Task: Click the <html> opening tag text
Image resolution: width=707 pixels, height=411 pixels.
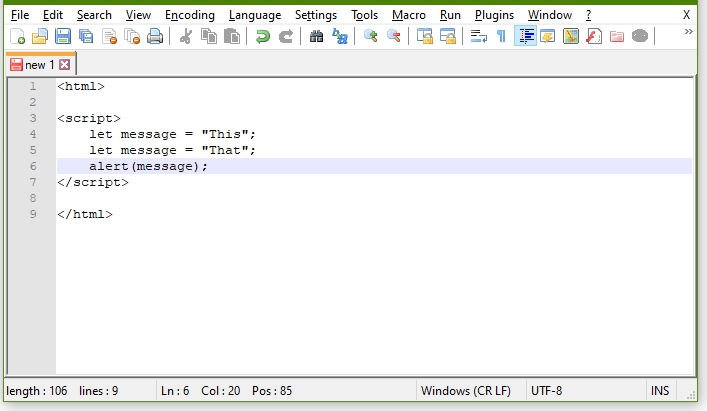Action: [81, 86]
